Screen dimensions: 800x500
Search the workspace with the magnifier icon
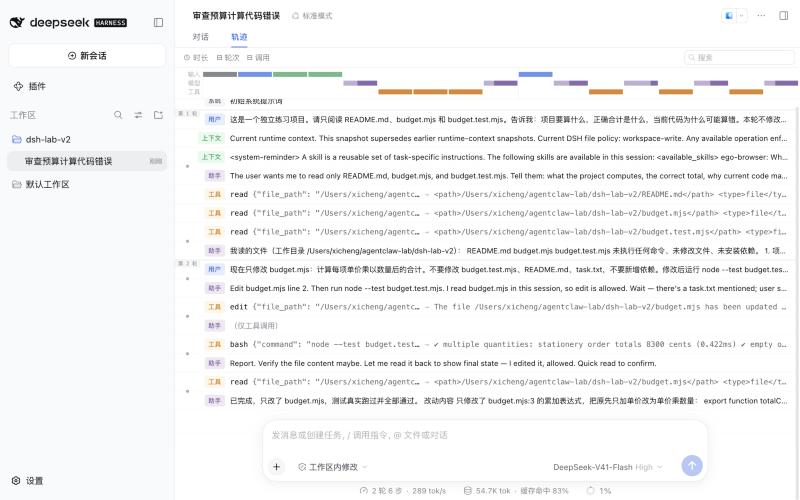[x=118, y=115]
